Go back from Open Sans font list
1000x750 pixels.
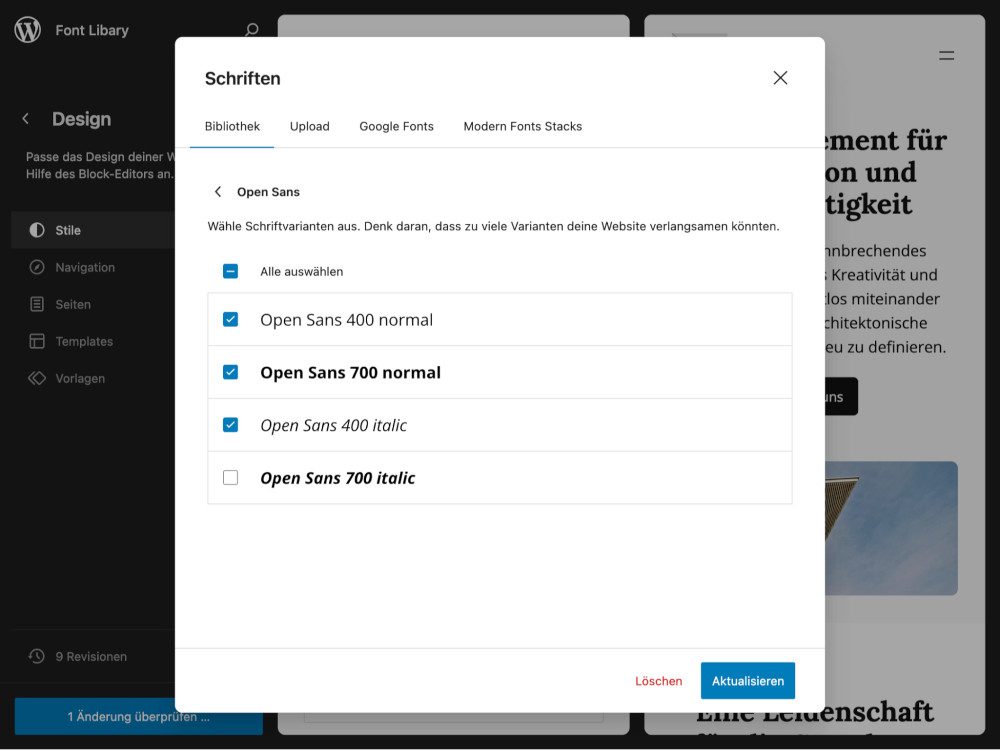(218, 192)
